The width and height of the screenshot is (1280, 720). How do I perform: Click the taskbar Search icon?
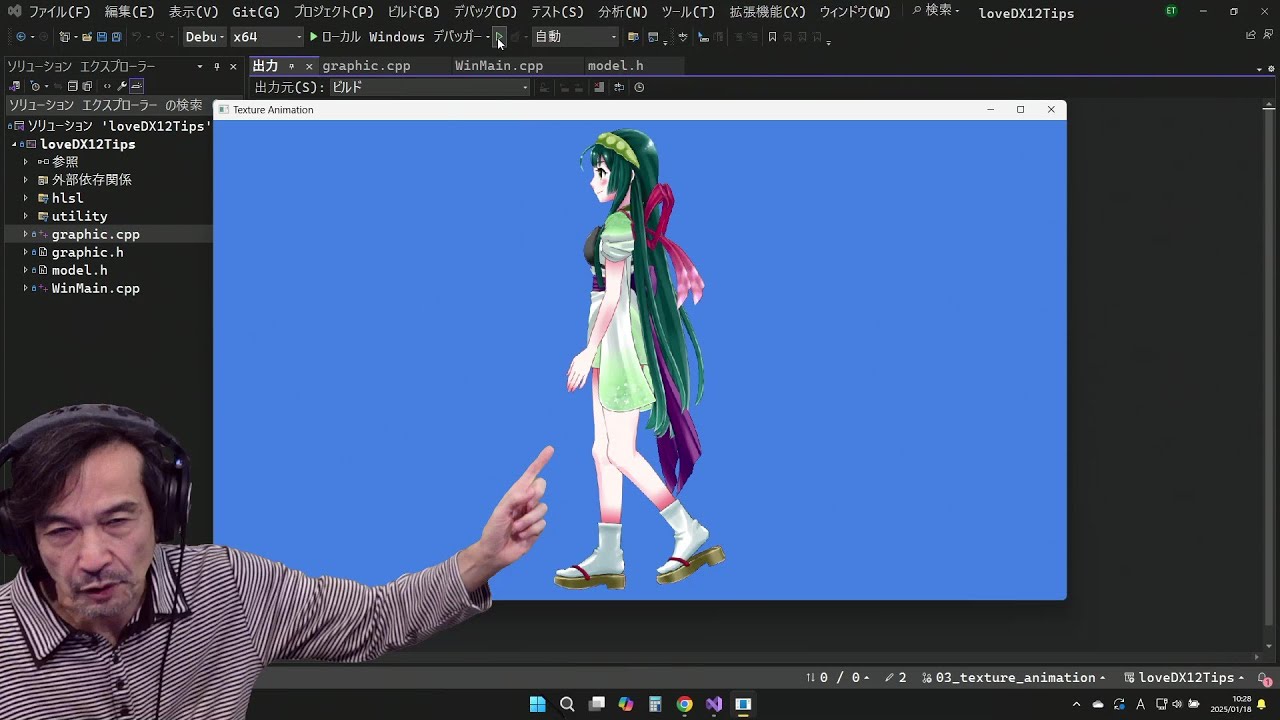pos(567,704)
